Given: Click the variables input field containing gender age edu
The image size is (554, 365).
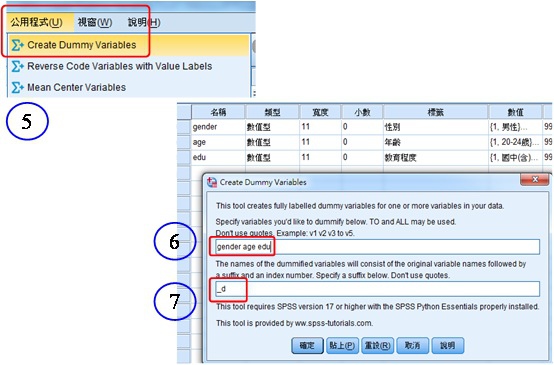Looking at the screenshot, I should [377, 247].
